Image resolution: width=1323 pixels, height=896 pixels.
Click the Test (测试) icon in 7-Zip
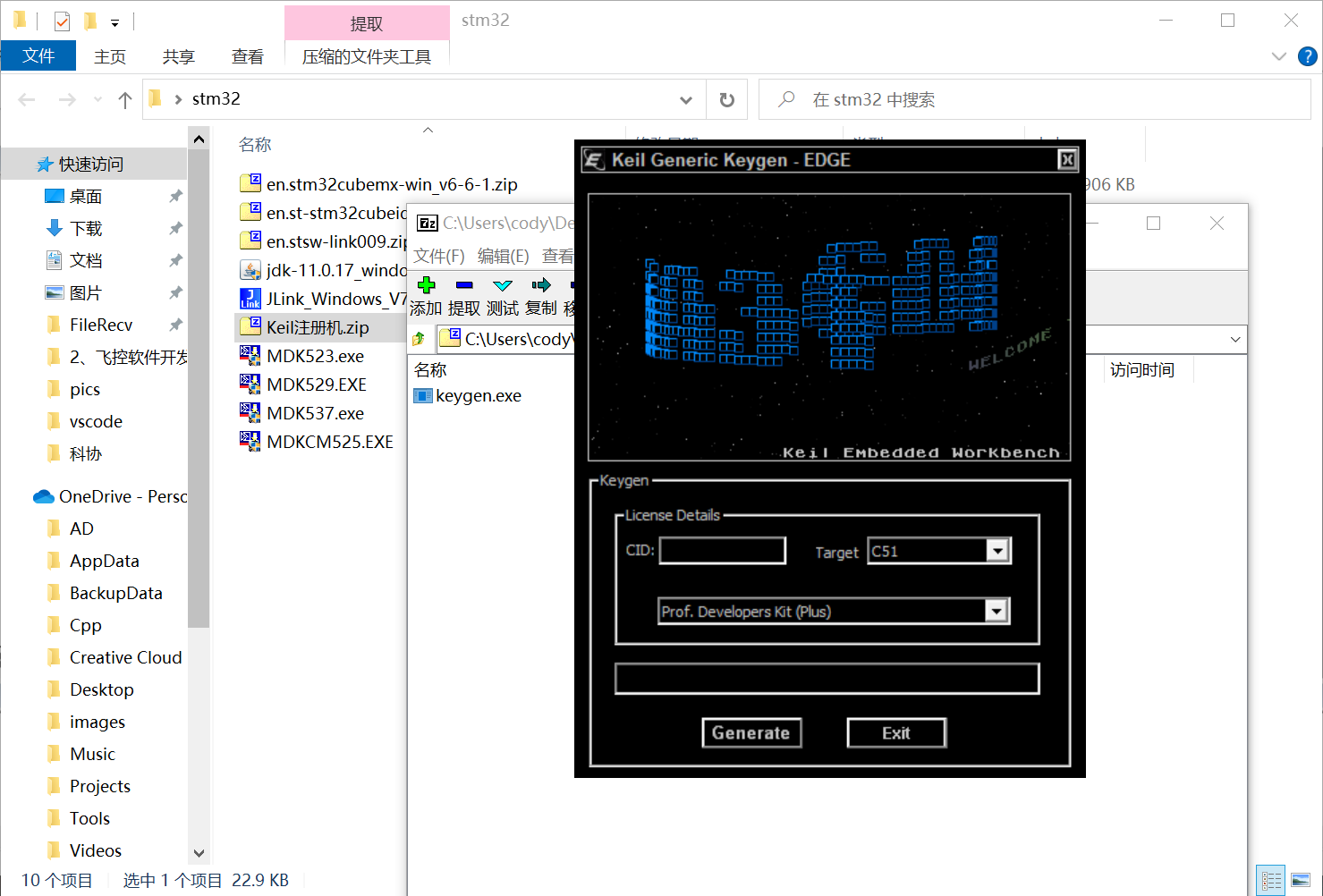click(x=502, y=285)
